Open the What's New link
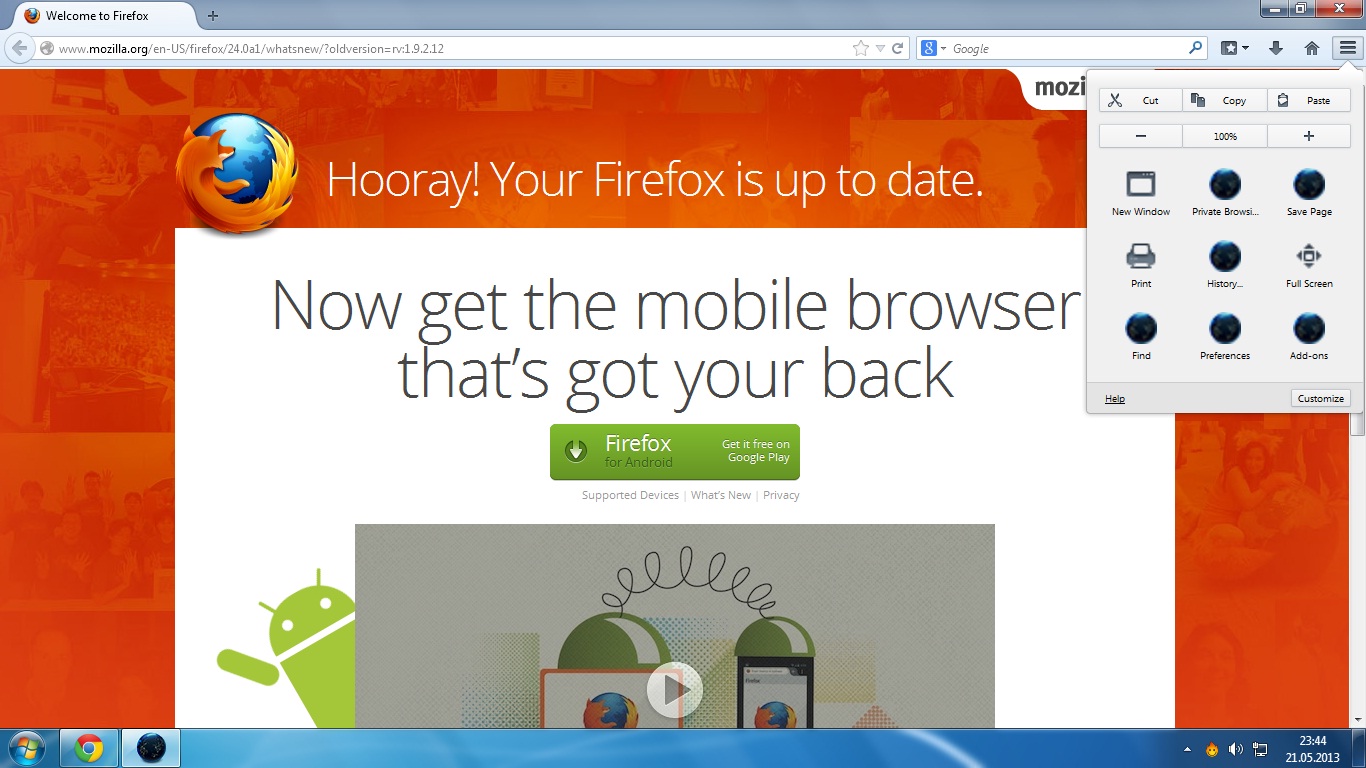This screenshot has height=768, width=1366. (x=721, y=495)
